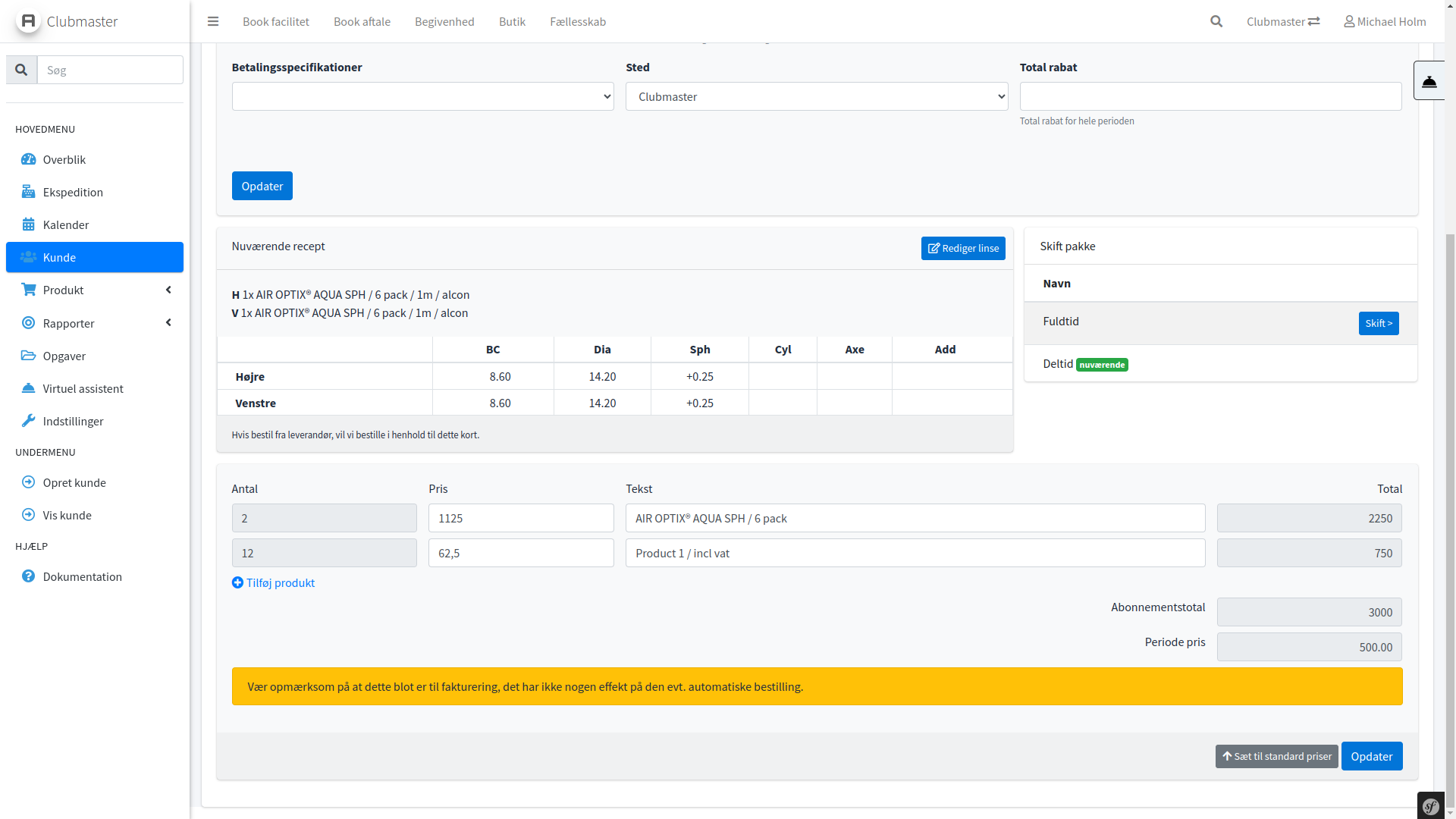Click the Total rabat input field

1210,96
